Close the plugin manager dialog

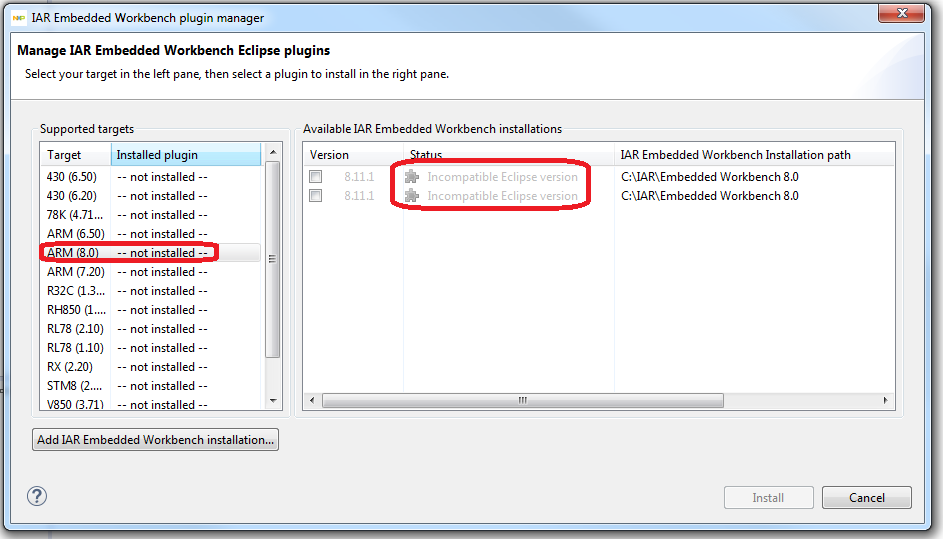[x=901, y=13]
